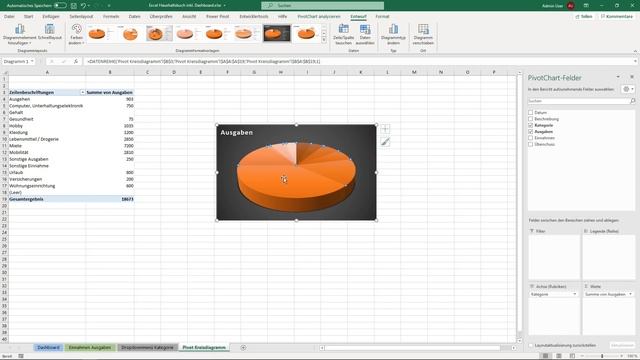The image size is (640, 360).
Task: Click the save icon in the title bar
Action: 74,6
